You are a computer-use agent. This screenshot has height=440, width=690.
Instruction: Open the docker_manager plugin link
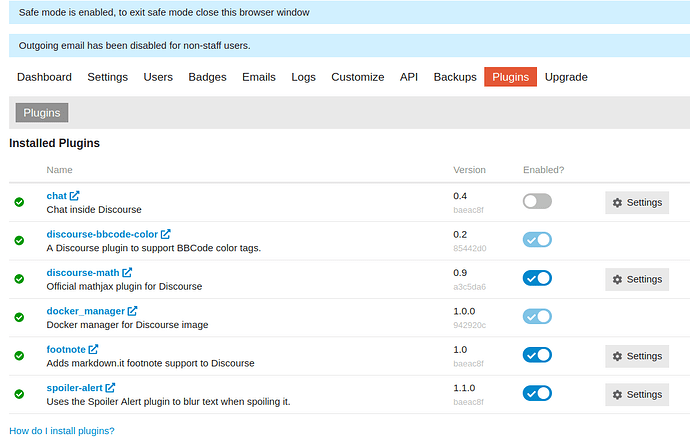pyautogui.click(x=86, y=311)
